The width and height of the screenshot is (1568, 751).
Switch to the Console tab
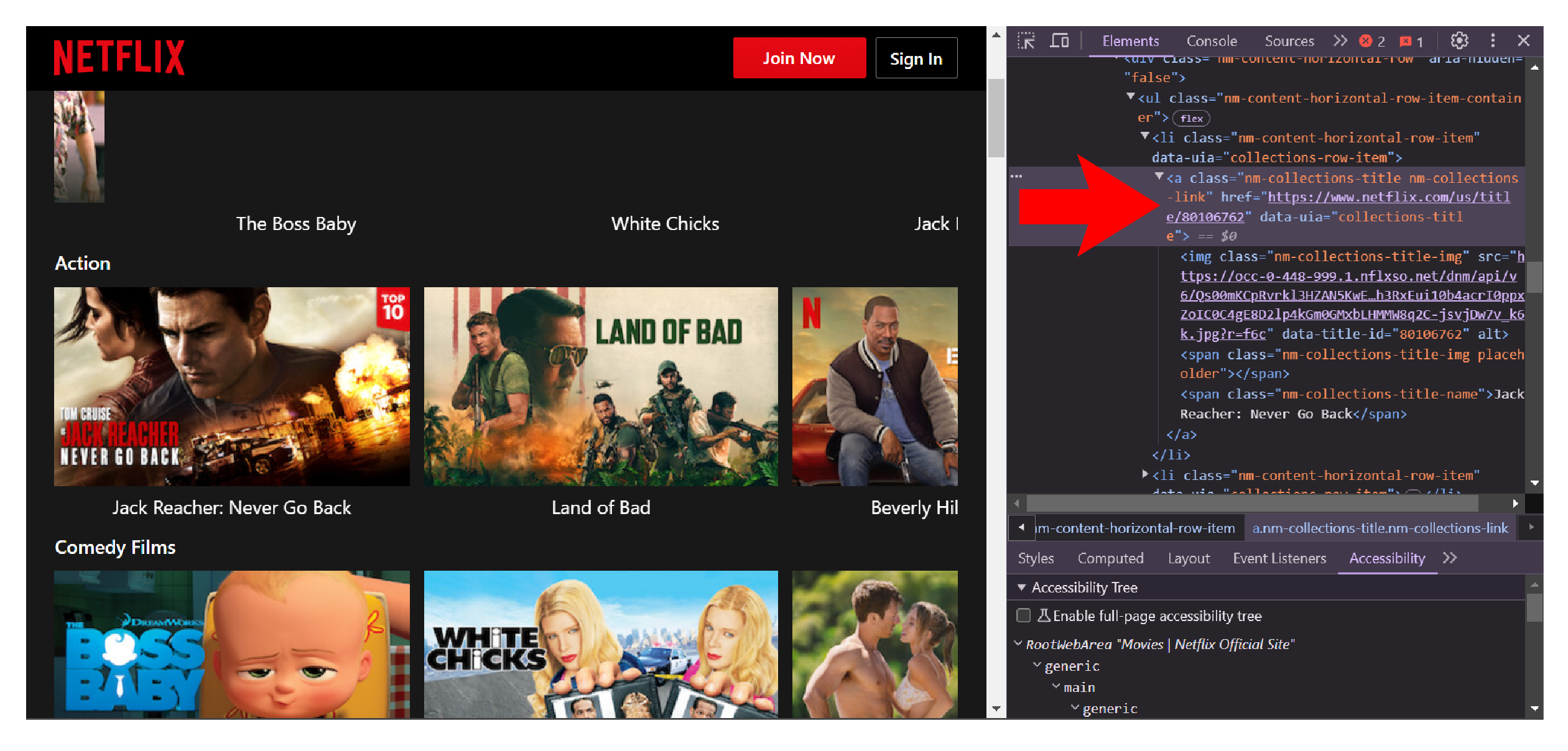point(1212,41)
